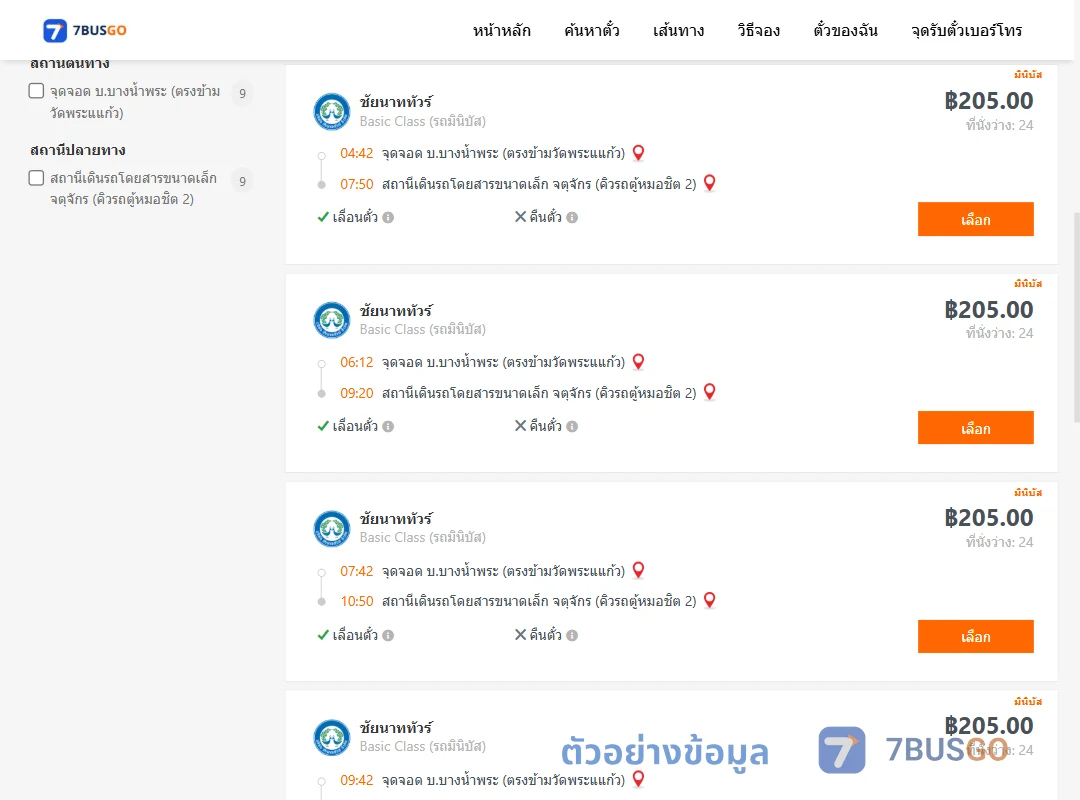Image resolution: width=1080 pixels, height=800 pixels.
Task: Click ชัยนาททัวร์ operator name on 04:42 trip
Action: pos(396,101)
